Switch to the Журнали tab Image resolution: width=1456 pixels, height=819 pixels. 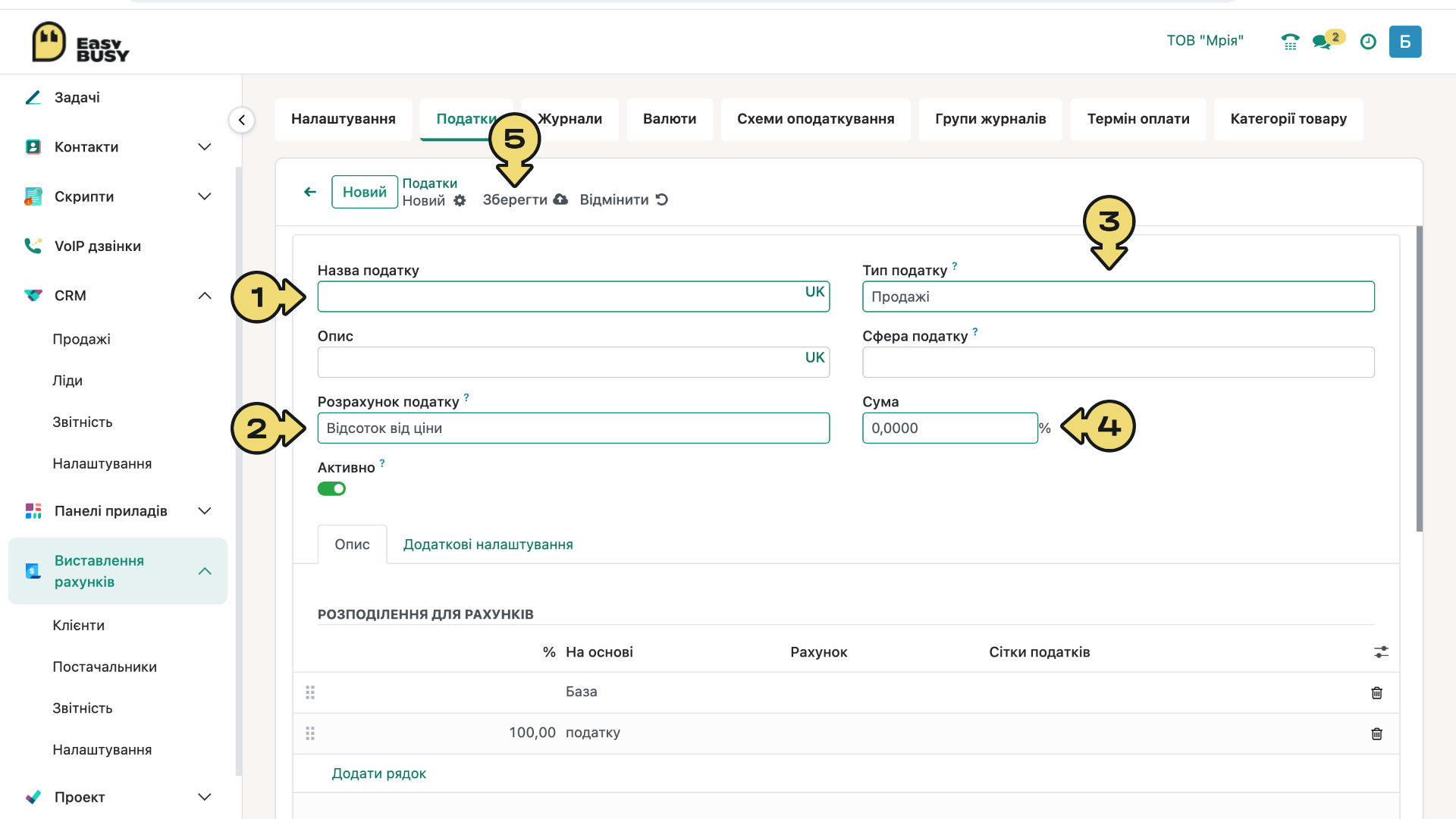[x=570, y=119]
